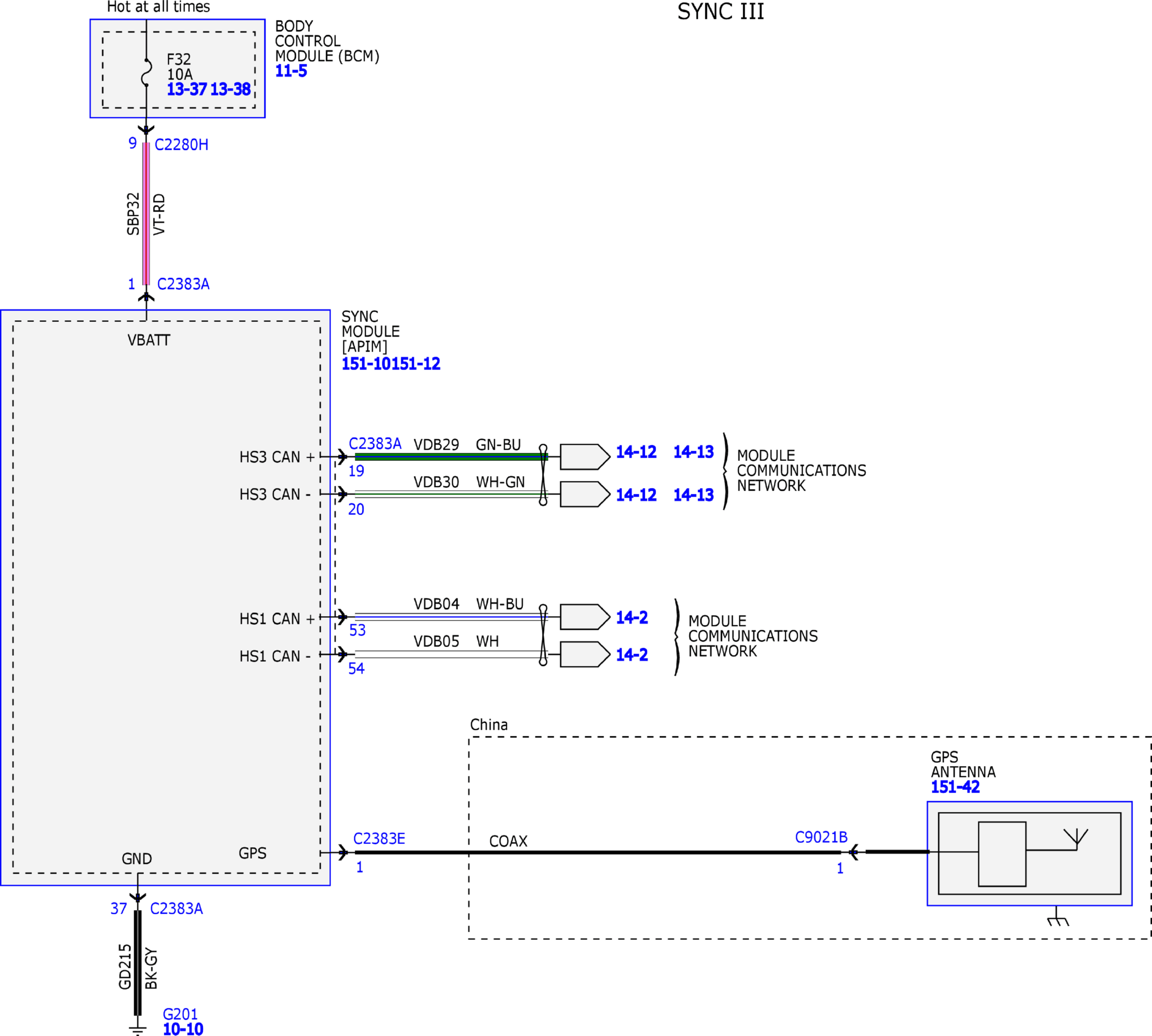Open the 10-10 link beside G201
The height and width of the screenshot is (1036, 1152).
(183, 1029)
